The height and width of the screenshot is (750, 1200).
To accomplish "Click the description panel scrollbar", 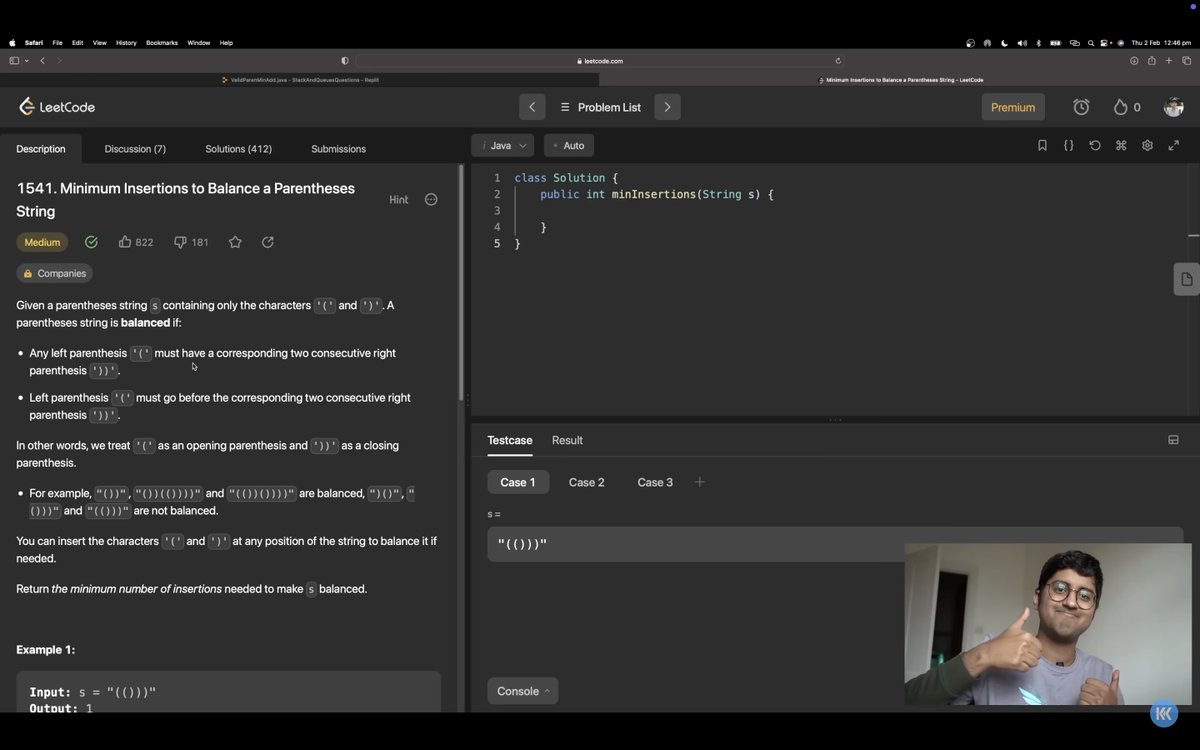I will [x=461, y=282].
